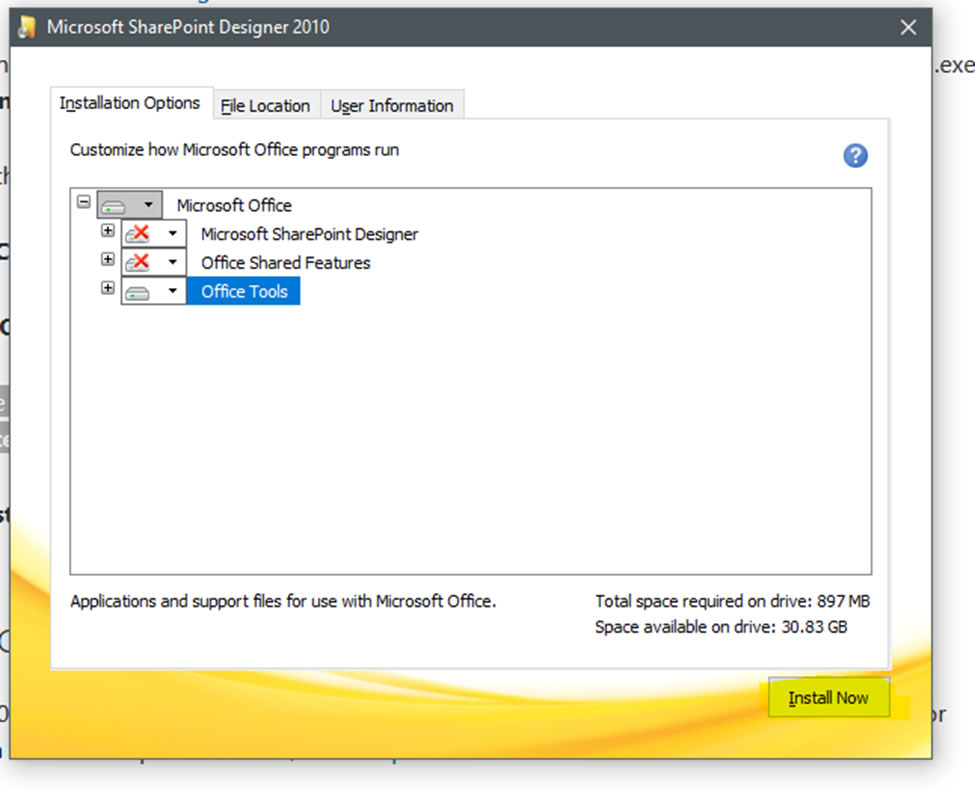The height and width of the screenshot is (811, 975).
Task: Select the Installation Options tab
Action: (x=130, y=102)
